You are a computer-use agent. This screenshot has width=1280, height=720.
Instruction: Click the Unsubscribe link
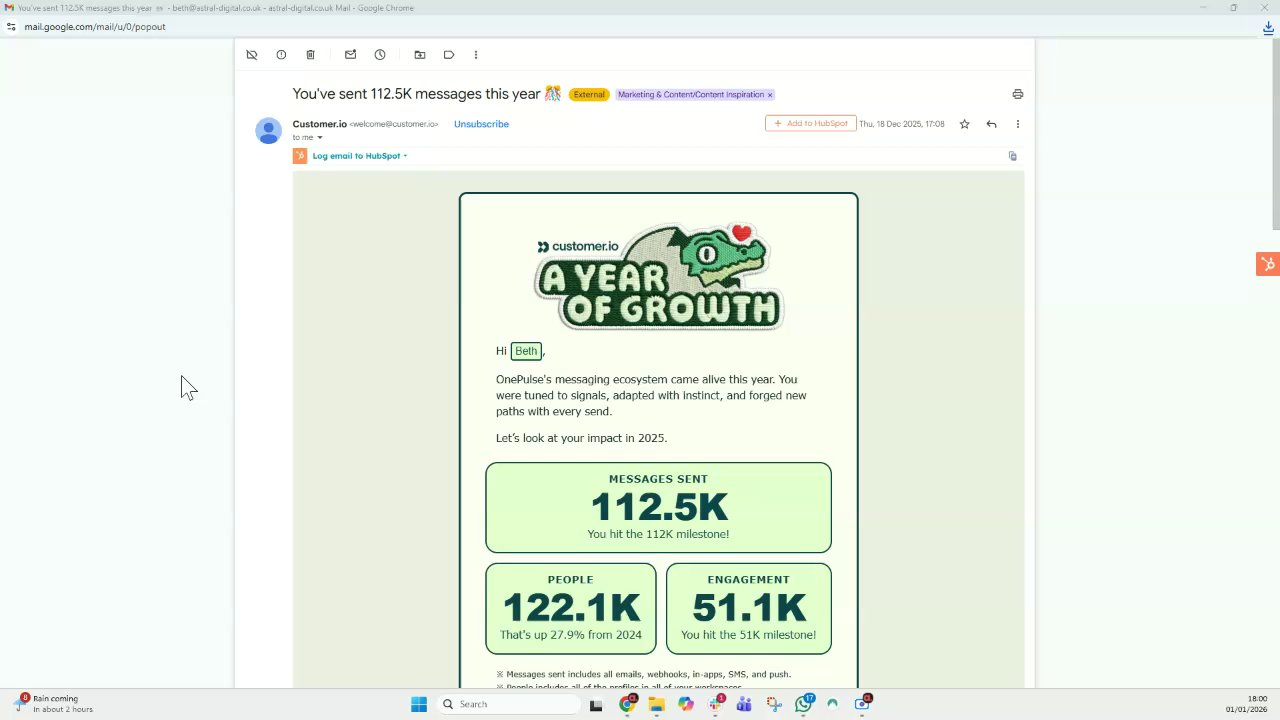[x=481, y=124]
